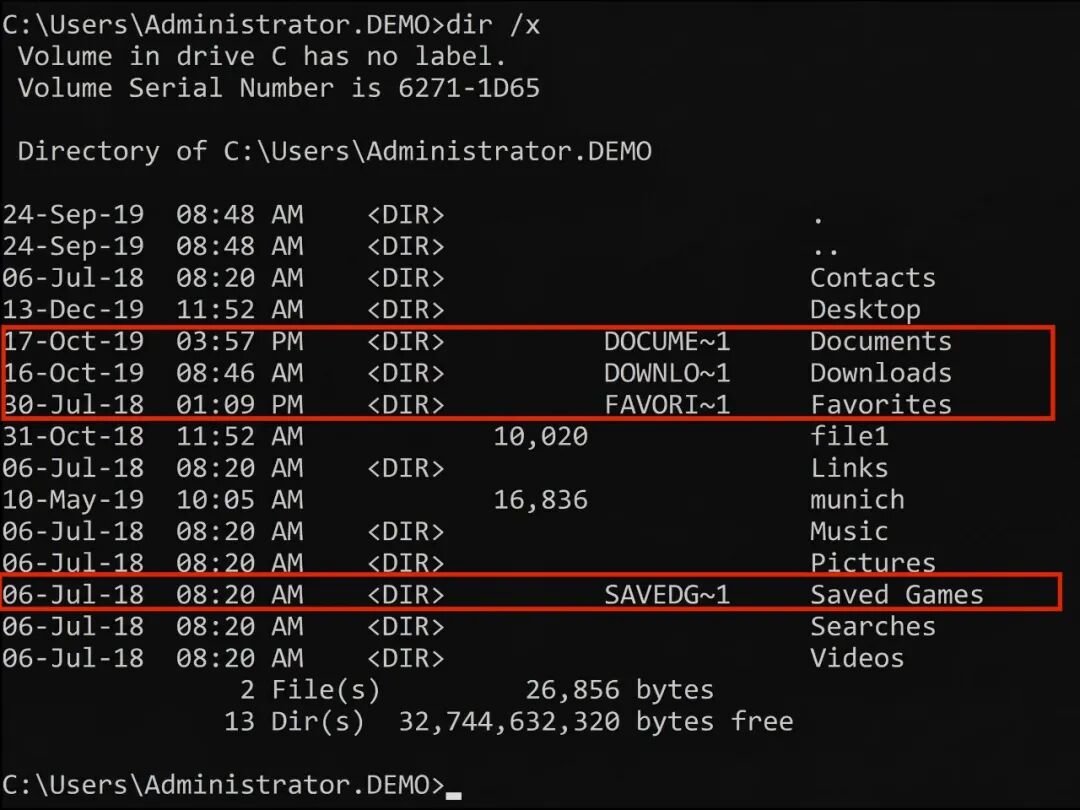Select file size 10,020
Image resolution: width=1080 pixels, height=810 pixels.
click(x=541, y=437)
